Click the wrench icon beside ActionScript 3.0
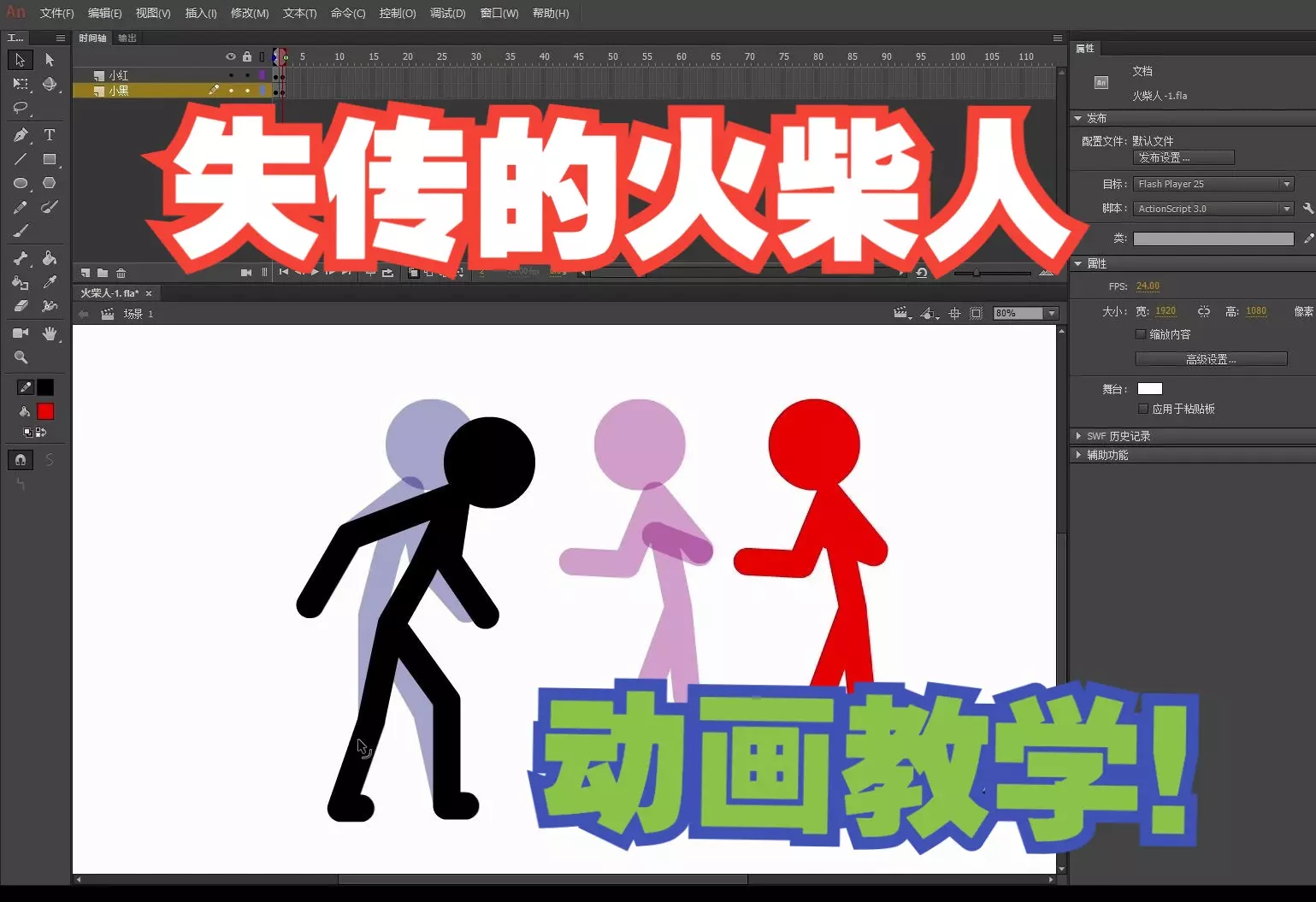This screenshot has width=1316, height=902. (x=1307, y=209)
